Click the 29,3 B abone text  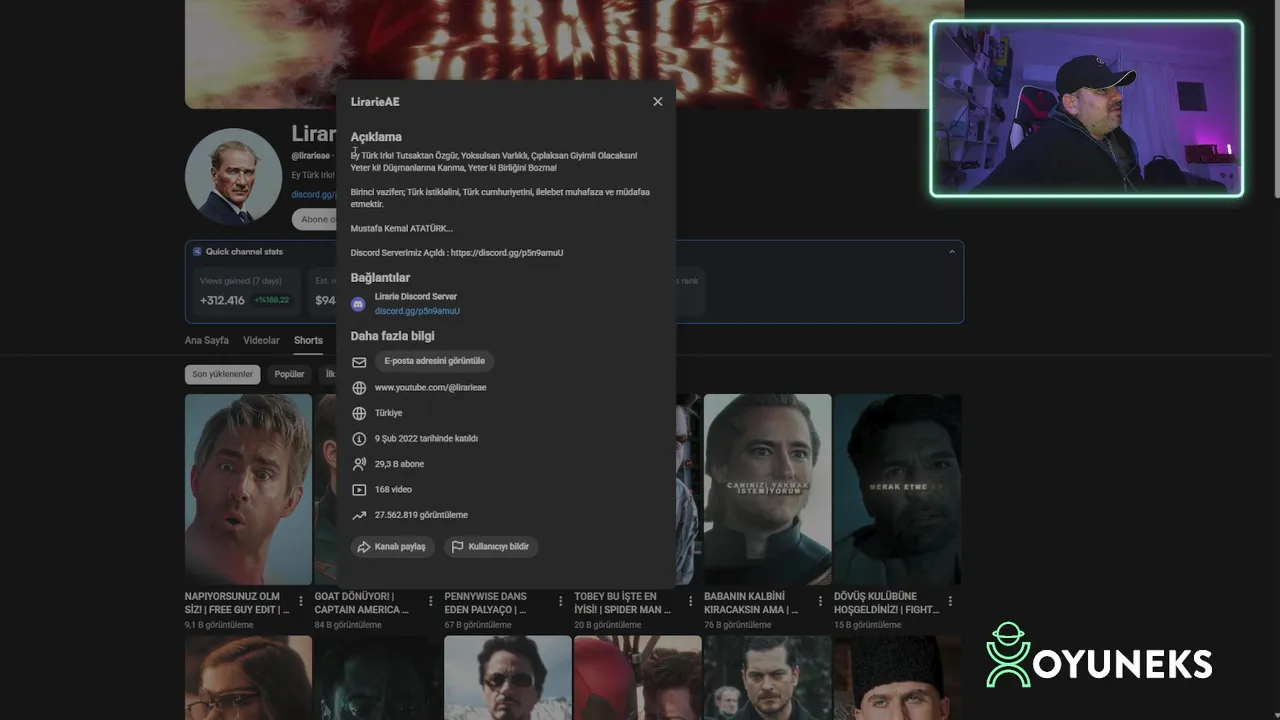(x=400, y=464)
